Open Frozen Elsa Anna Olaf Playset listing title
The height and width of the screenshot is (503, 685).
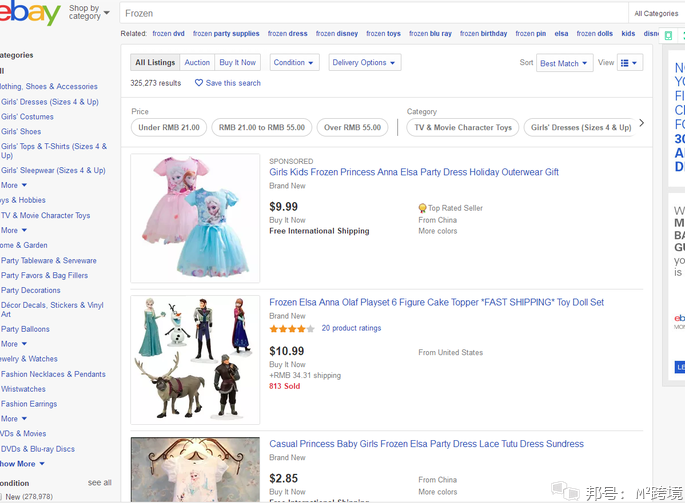tap(436, 302)
